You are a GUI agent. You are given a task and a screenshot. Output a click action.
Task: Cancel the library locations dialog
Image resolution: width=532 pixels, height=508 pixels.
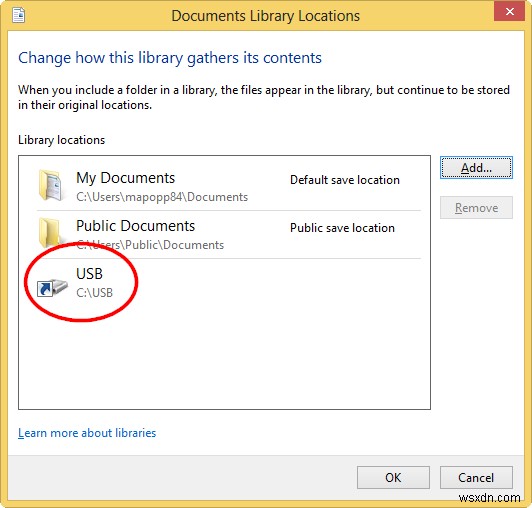476,477
